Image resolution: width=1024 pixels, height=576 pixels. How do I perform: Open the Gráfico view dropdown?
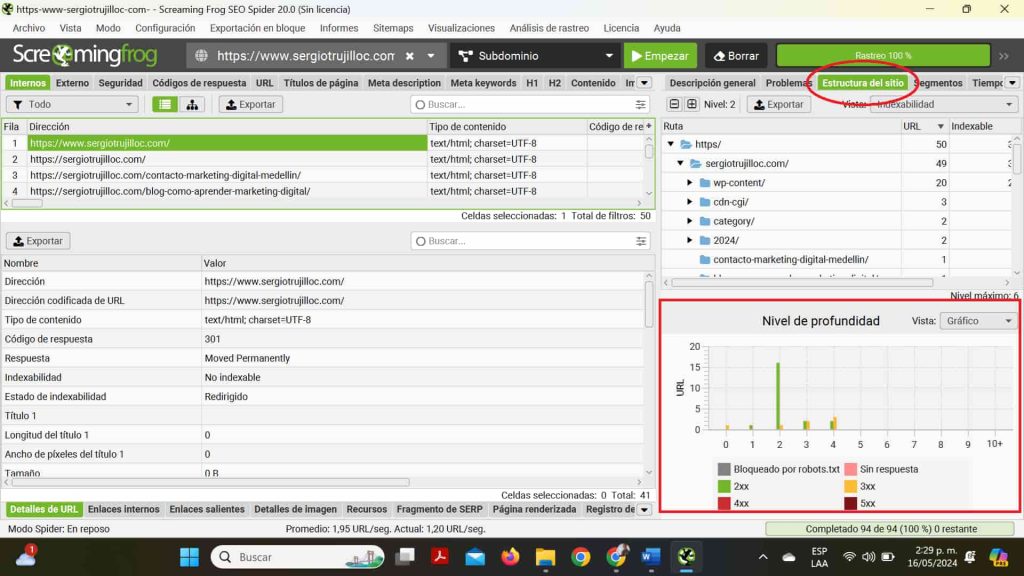click(977, 321)
